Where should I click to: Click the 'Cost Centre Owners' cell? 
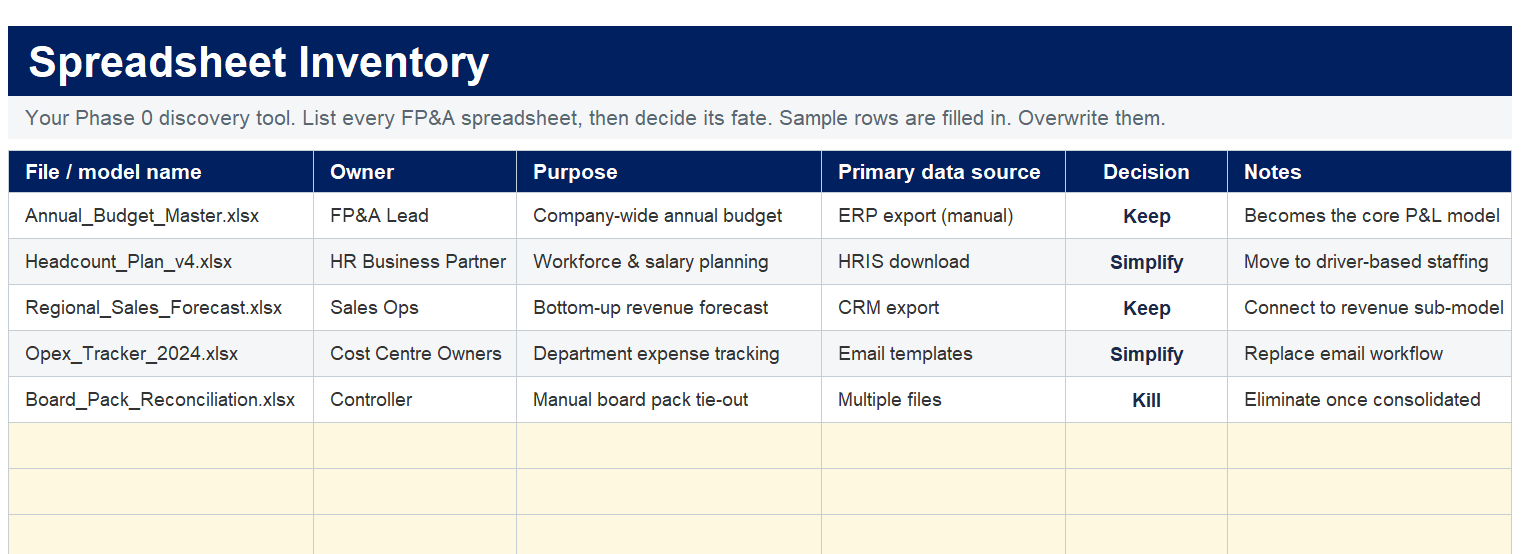(x=415, y=354)
